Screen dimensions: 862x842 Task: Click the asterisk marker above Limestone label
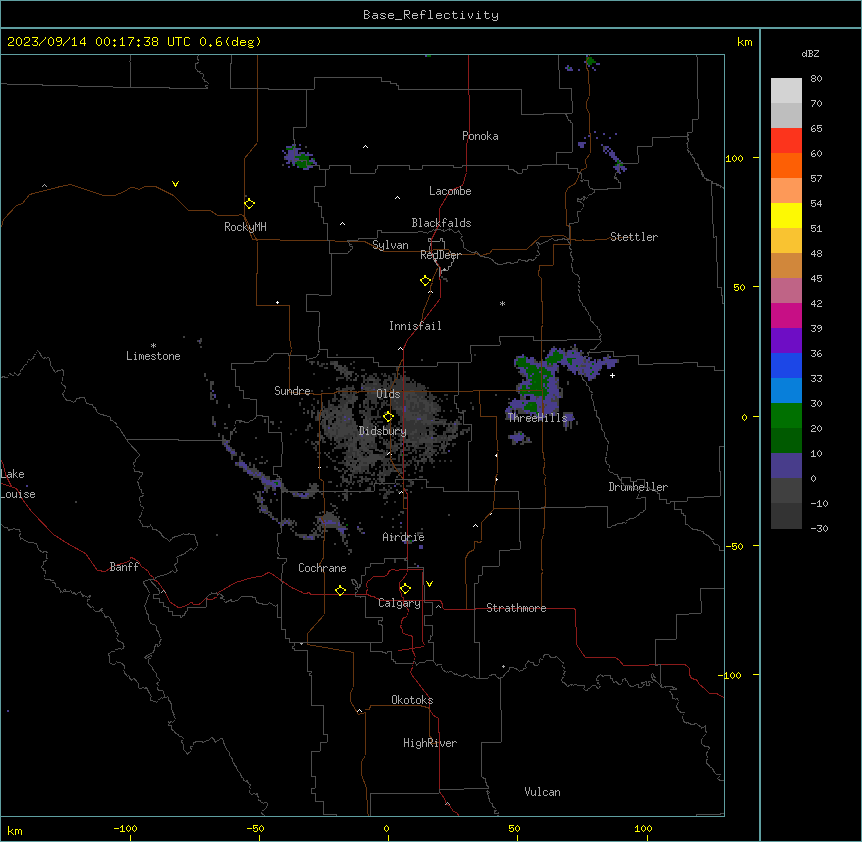coord(153,346)
